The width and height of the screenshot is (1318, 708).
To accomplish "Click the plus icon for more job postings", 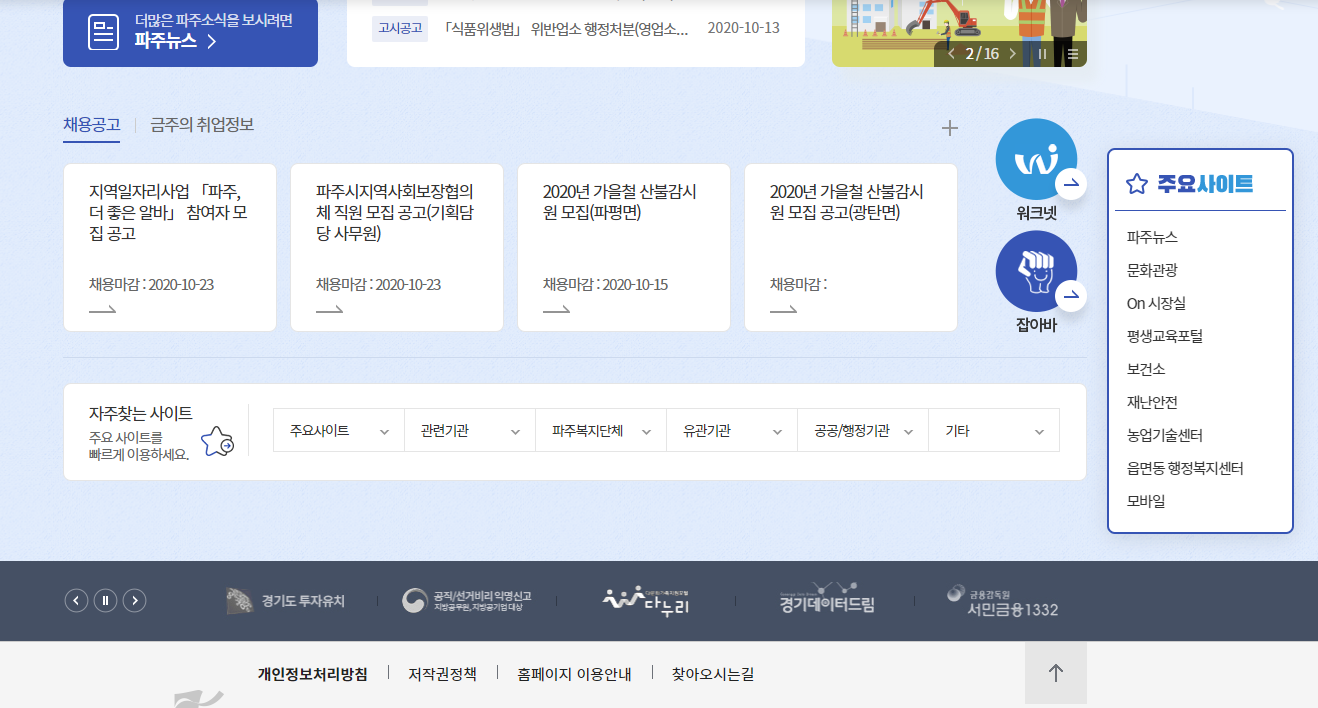I will pyautogui.click(x=950, y=128).
